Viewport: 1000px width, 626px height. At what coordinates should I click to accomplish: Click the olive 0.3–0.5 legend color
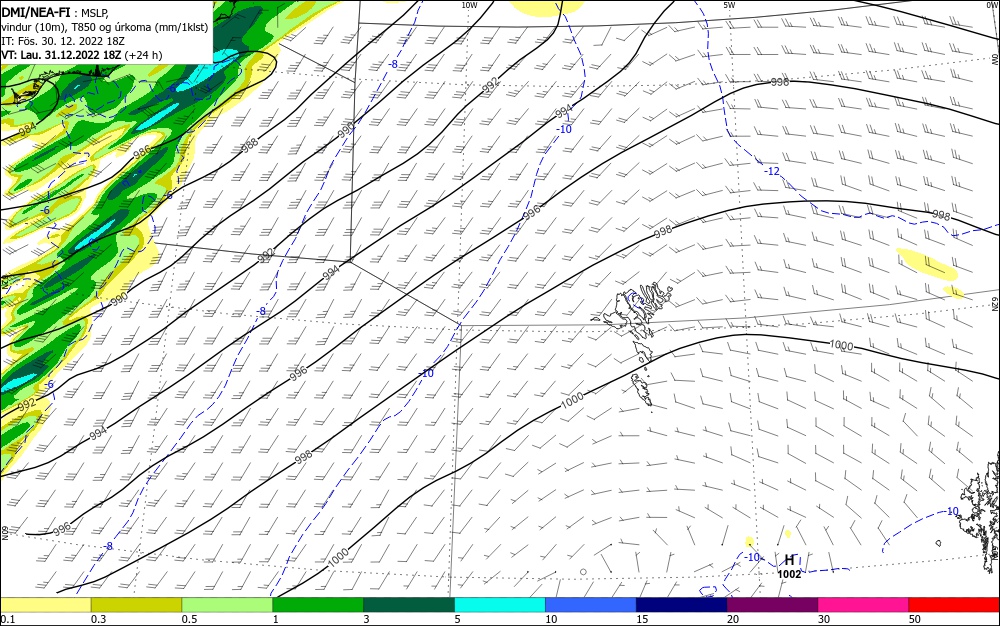point(136,605)
